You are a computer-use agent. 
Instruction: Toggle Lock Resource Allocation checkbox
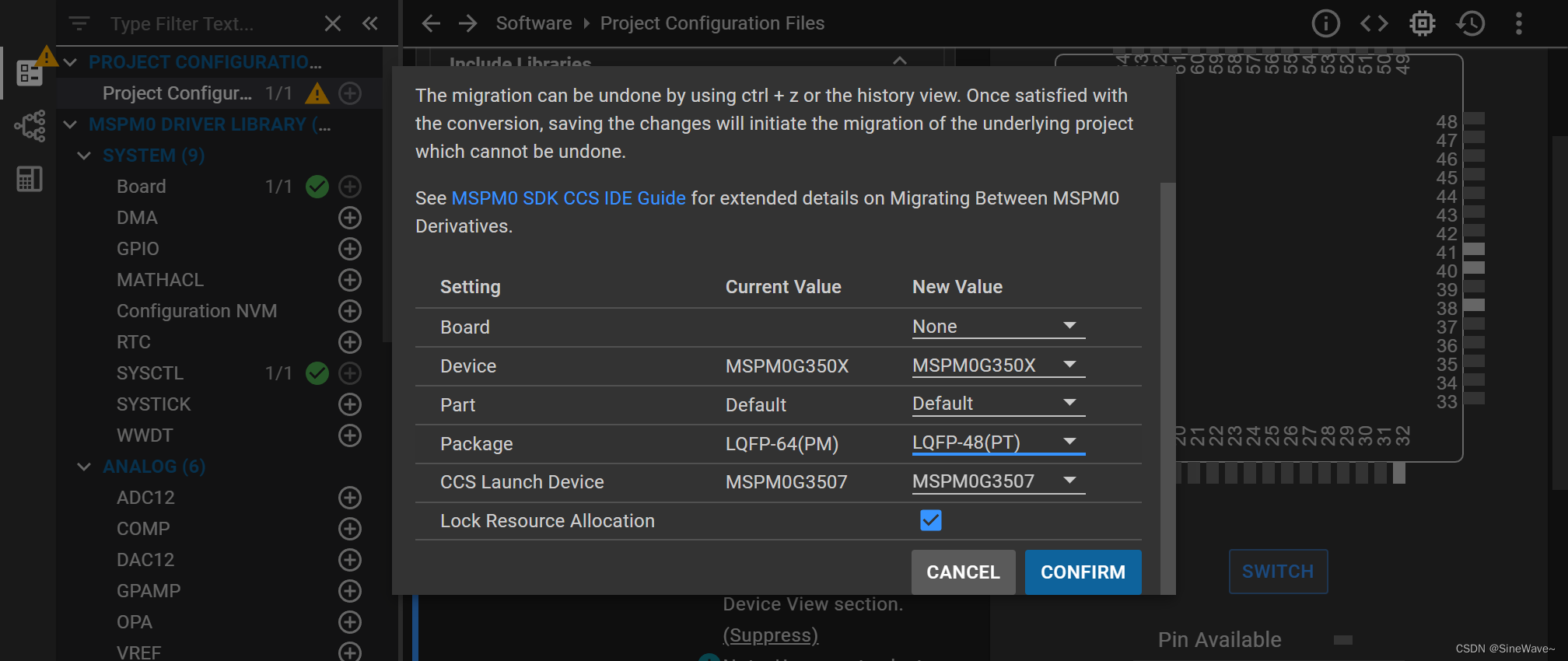click(930, 520)
